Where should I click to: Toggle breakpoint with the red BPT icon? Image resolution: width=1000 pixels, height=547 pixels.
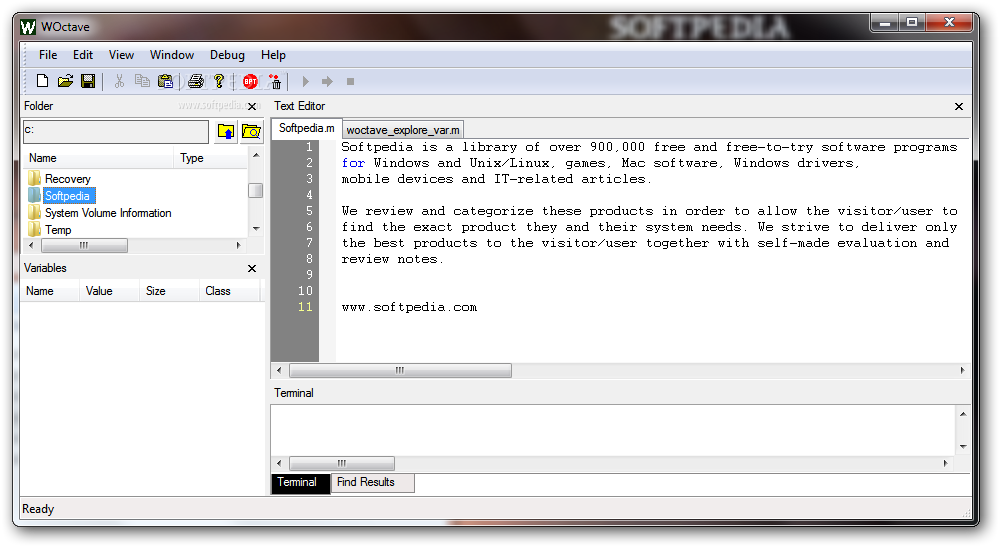click(250, 81)
